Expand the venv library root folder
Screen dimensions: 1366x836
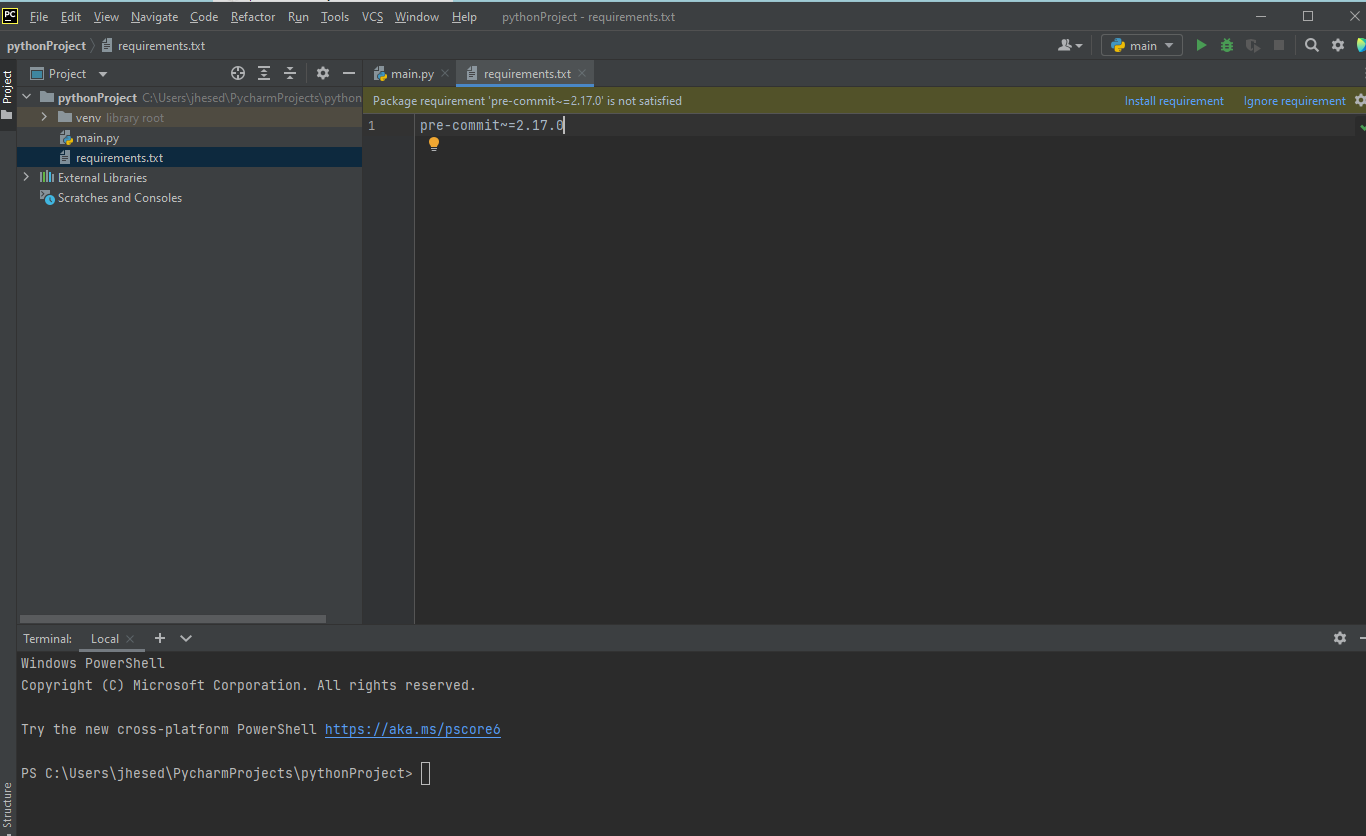tap(43, 117)
